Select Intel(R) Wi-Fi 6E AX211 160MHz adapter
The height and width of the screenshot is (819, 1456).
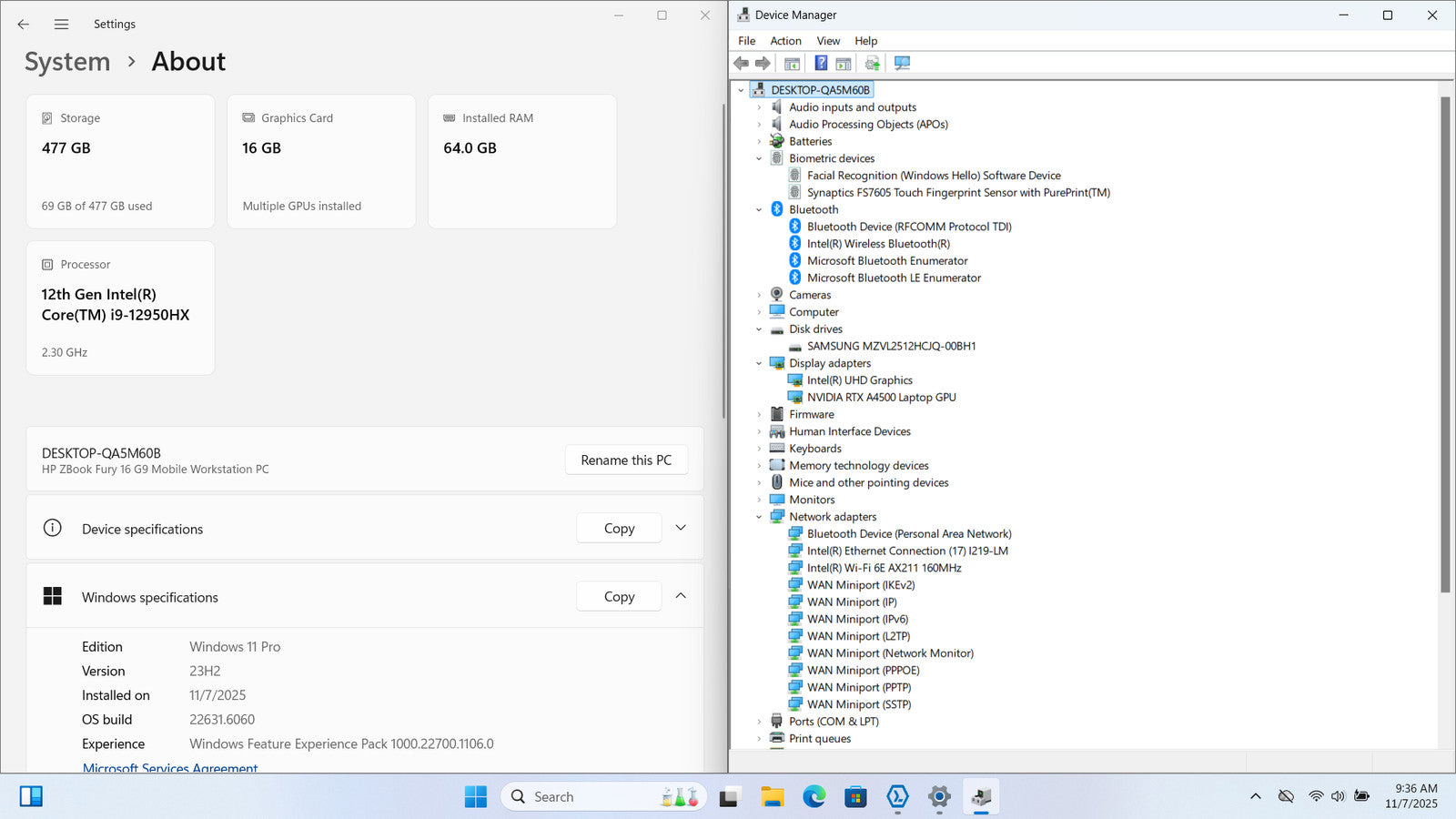[884, 568]
